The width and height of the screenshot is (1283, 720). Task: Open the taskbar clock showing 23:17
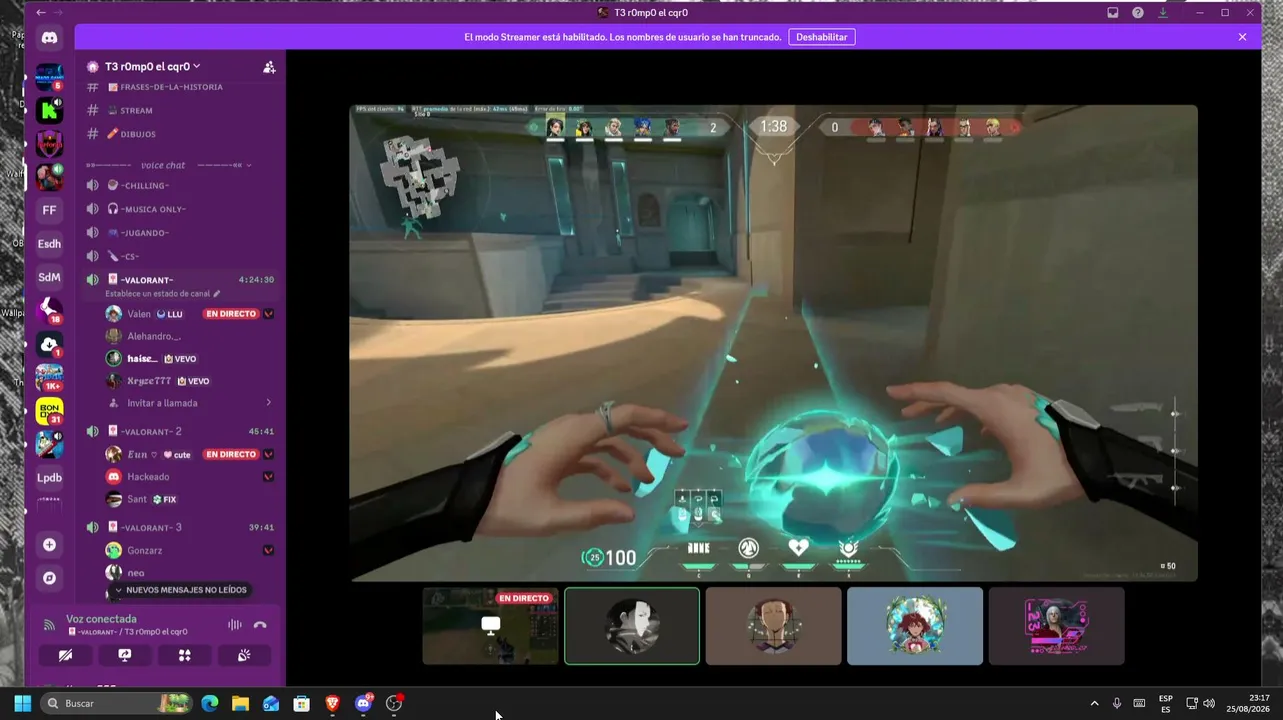(1249, 704)
